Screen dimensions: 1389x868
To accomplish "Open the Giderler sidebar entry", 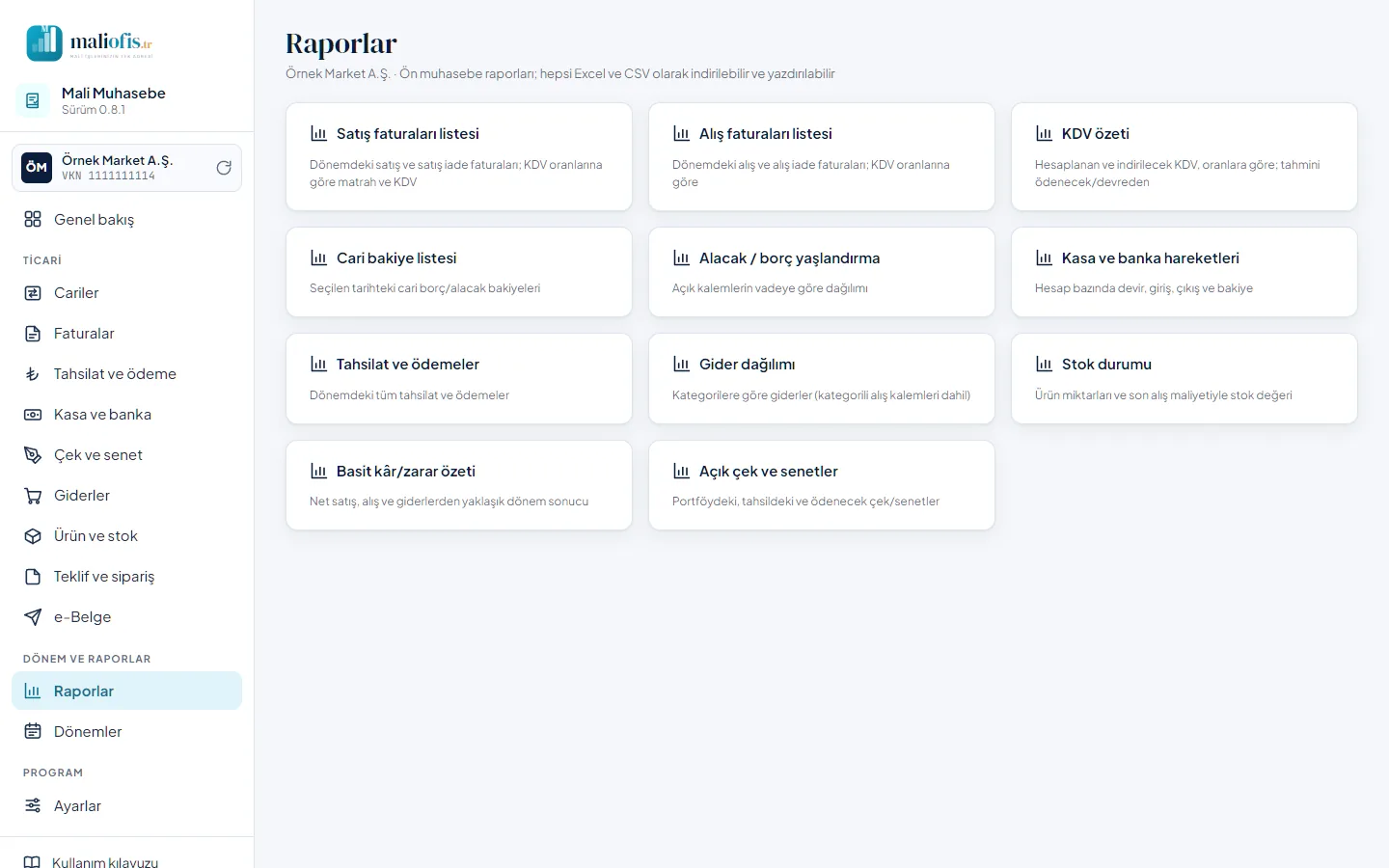I will (x=126, y=496).
